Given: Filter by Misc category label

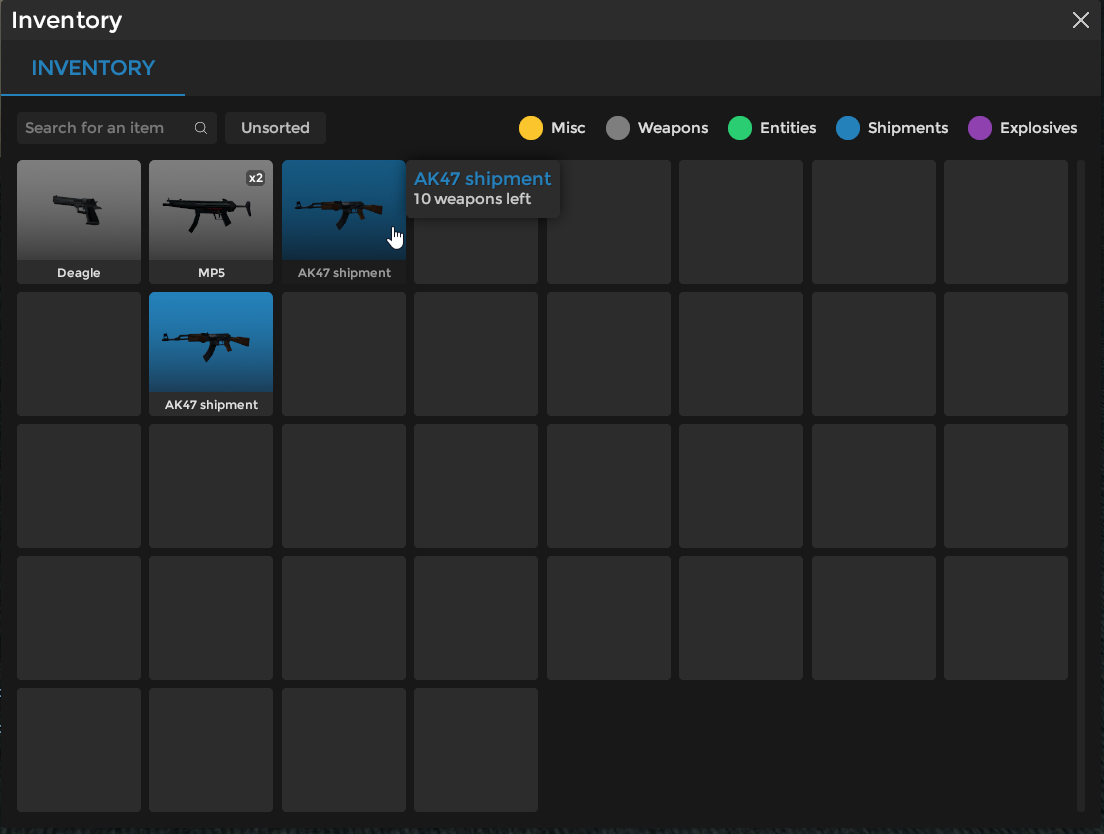Looking at the screenshot, I should [568, 128].
